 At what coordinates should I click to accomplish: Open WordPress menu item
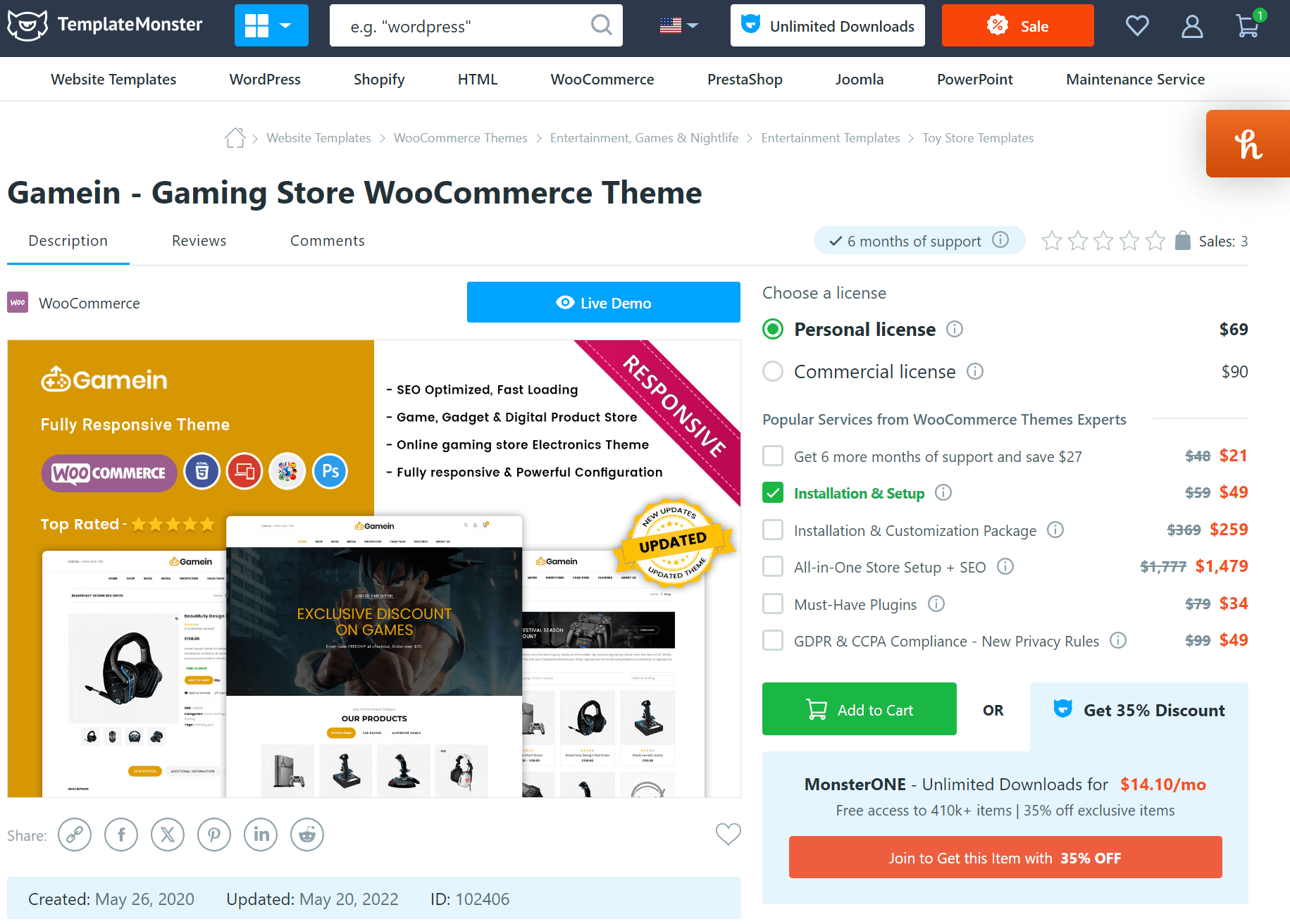[x=265, y=80]
